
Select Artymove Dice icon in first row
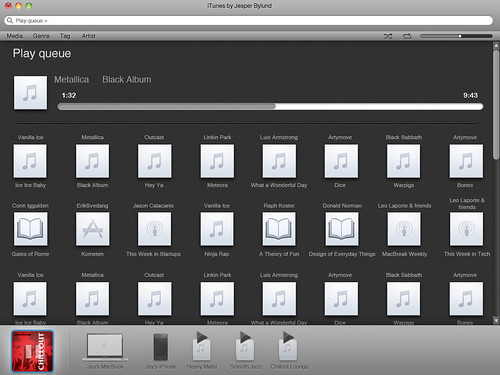(341, 161)
